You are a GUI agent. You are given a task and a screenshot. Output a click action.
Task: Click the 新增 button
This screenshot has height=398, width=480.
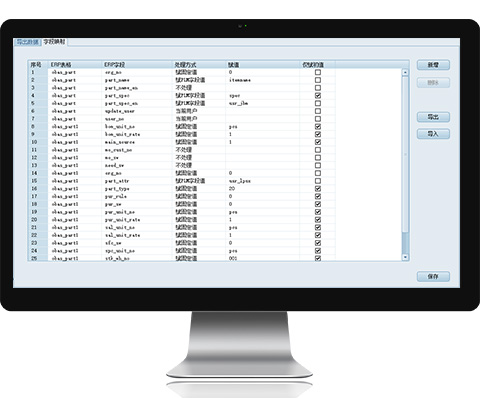433,65
